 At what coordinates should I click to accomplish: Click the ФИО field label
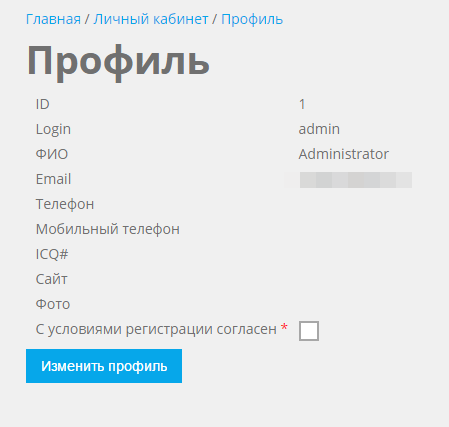52,154
